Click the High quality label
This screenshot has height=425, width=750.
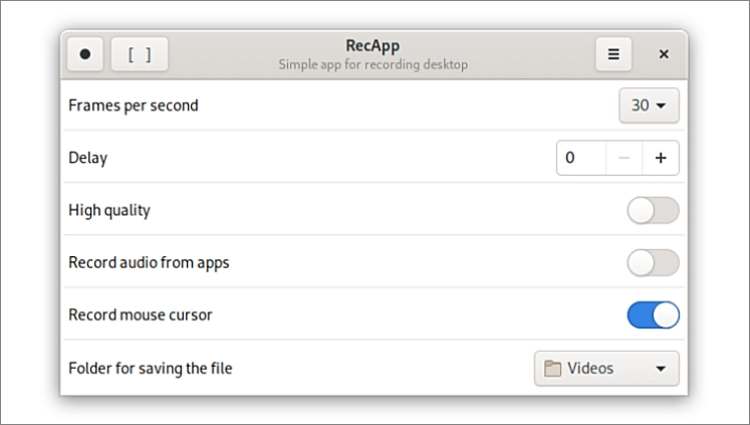(109, 211)
